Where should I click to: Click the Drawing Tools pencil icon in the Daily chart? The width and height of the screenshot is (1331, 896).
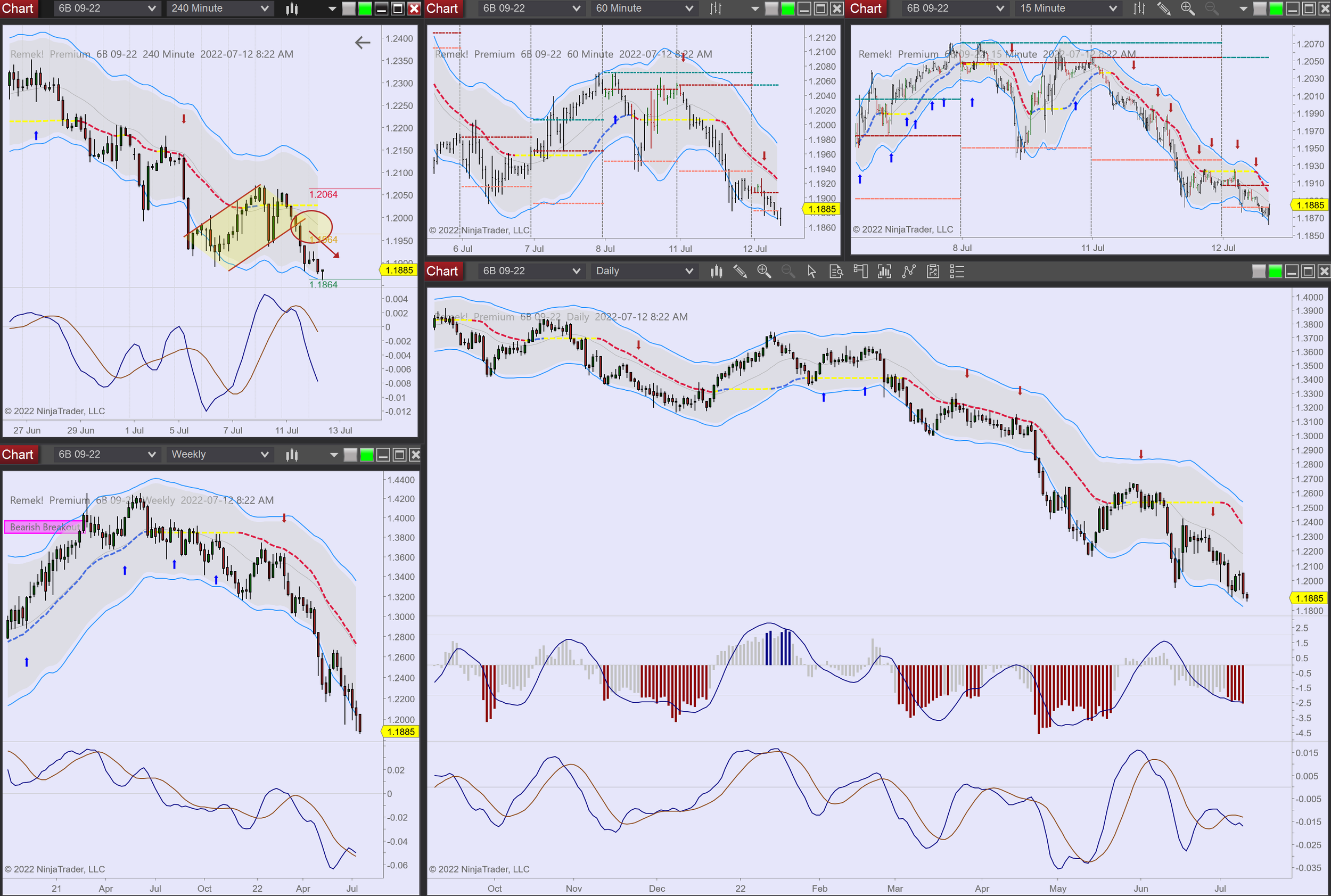pyautogui.click(x=740, y=272)
